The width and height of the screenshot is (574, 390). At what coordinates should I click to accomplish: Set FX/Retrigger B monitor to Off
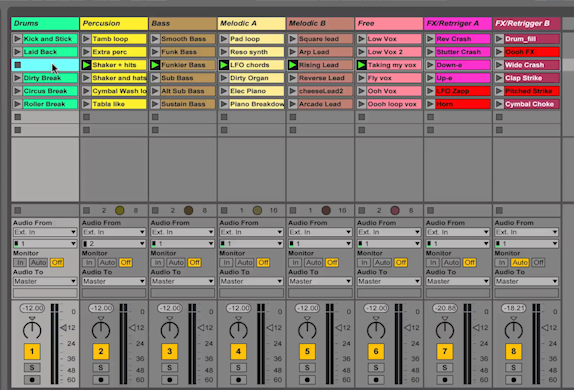(538, 262)
